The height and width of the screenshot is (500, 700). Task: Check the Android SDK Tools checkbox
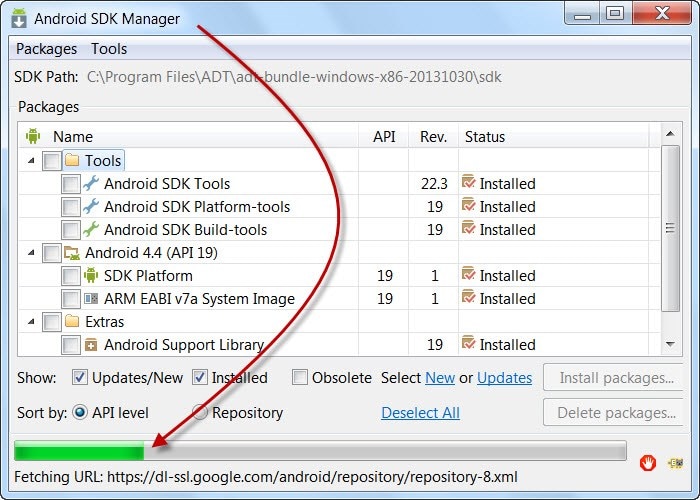(x=71, y=184)
